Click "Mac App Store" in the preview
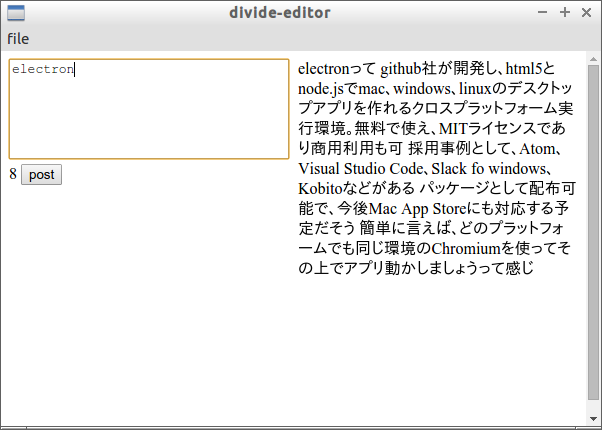 417,208
